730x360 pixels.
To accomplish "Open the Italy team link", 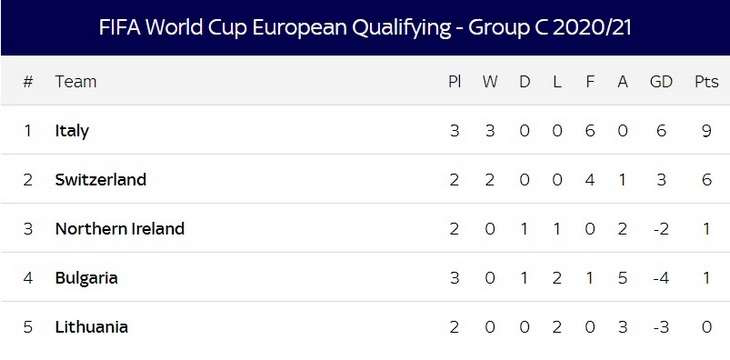I will pyautogui.click(x=72, y=131).
